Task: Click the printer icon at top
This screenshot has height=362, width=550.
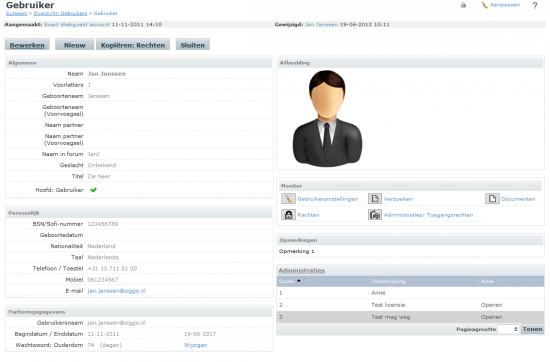Action: pos(463,5)
